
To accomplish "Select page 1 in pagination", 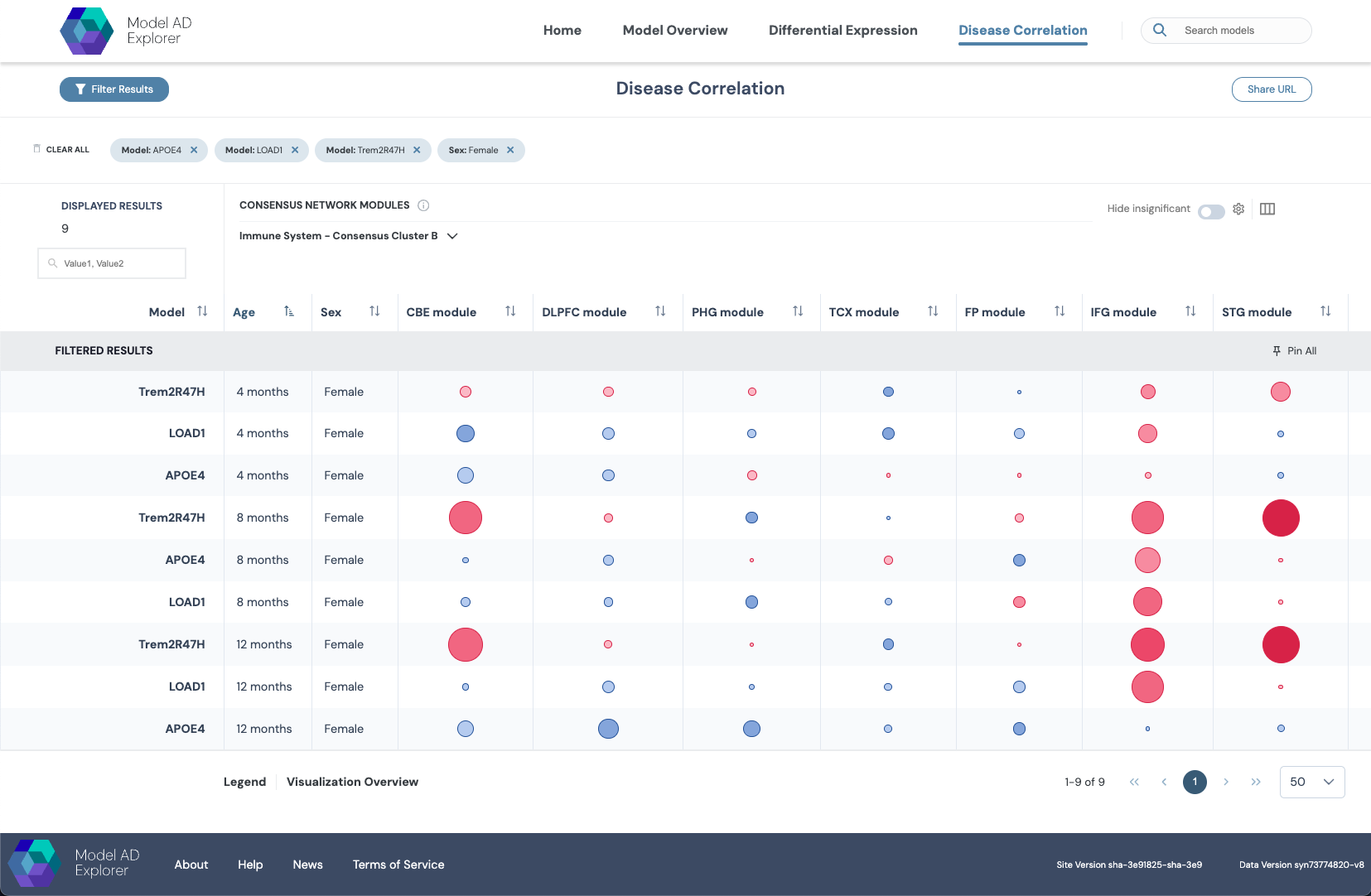I will [x=1195, y=782].
